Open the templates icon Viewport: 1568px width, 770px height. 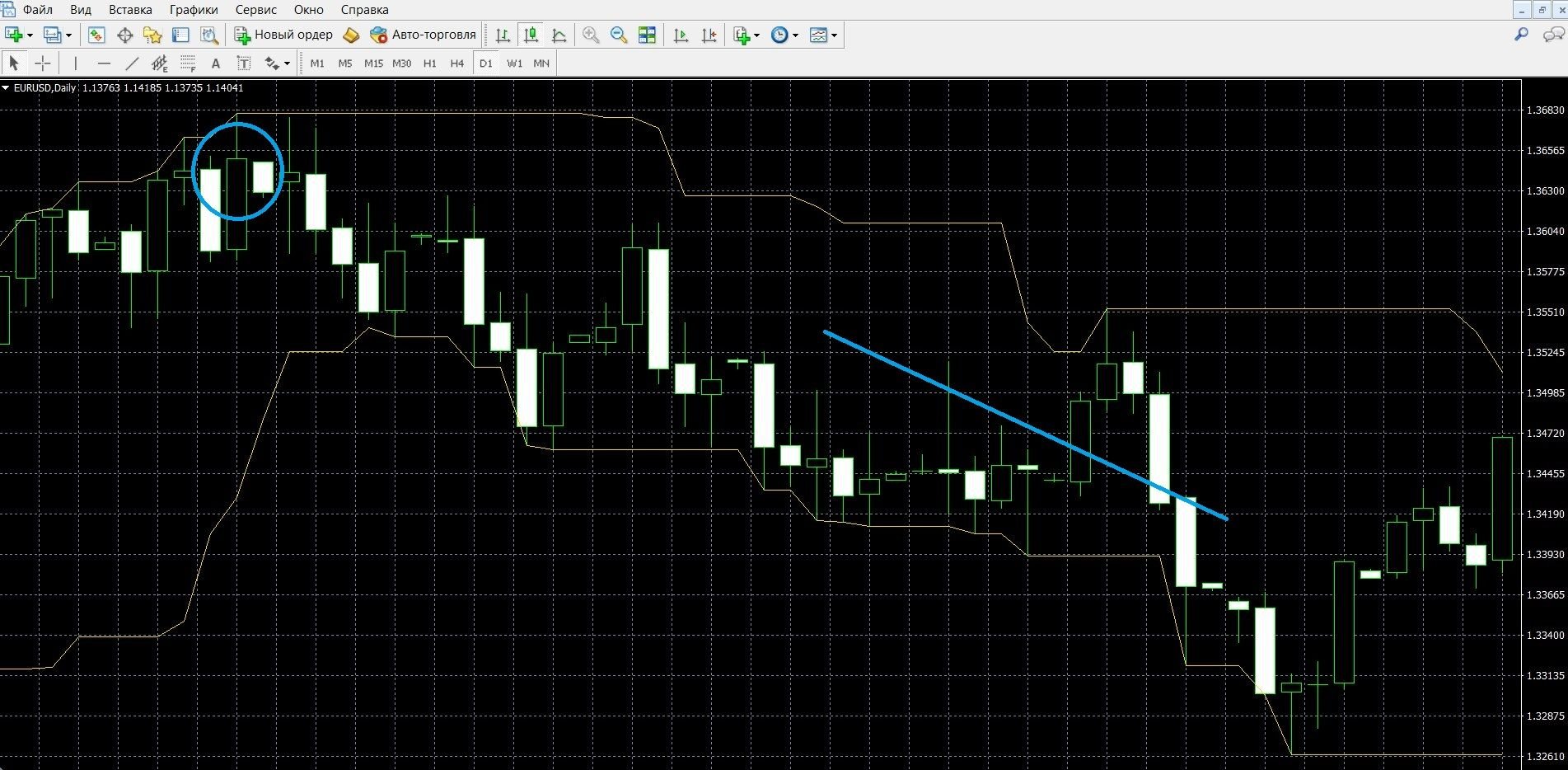pos(818,35)
